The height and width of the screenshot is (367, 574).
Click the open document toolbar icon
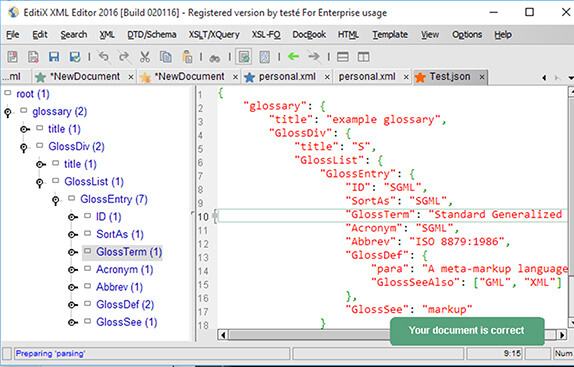33,57
